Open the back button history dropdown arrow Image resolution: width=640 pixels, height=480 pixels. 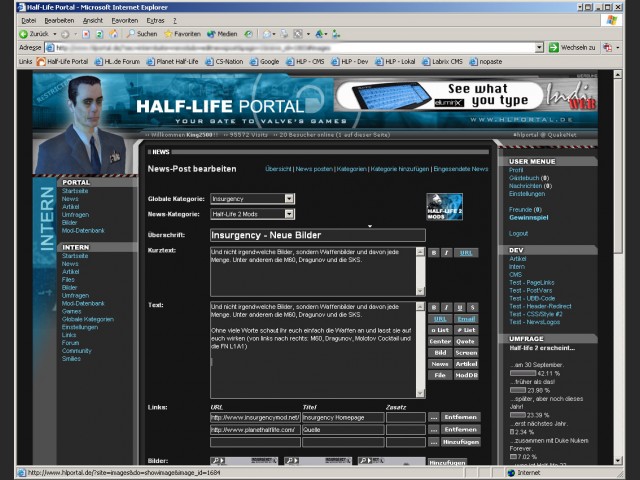tap(55, 34)
